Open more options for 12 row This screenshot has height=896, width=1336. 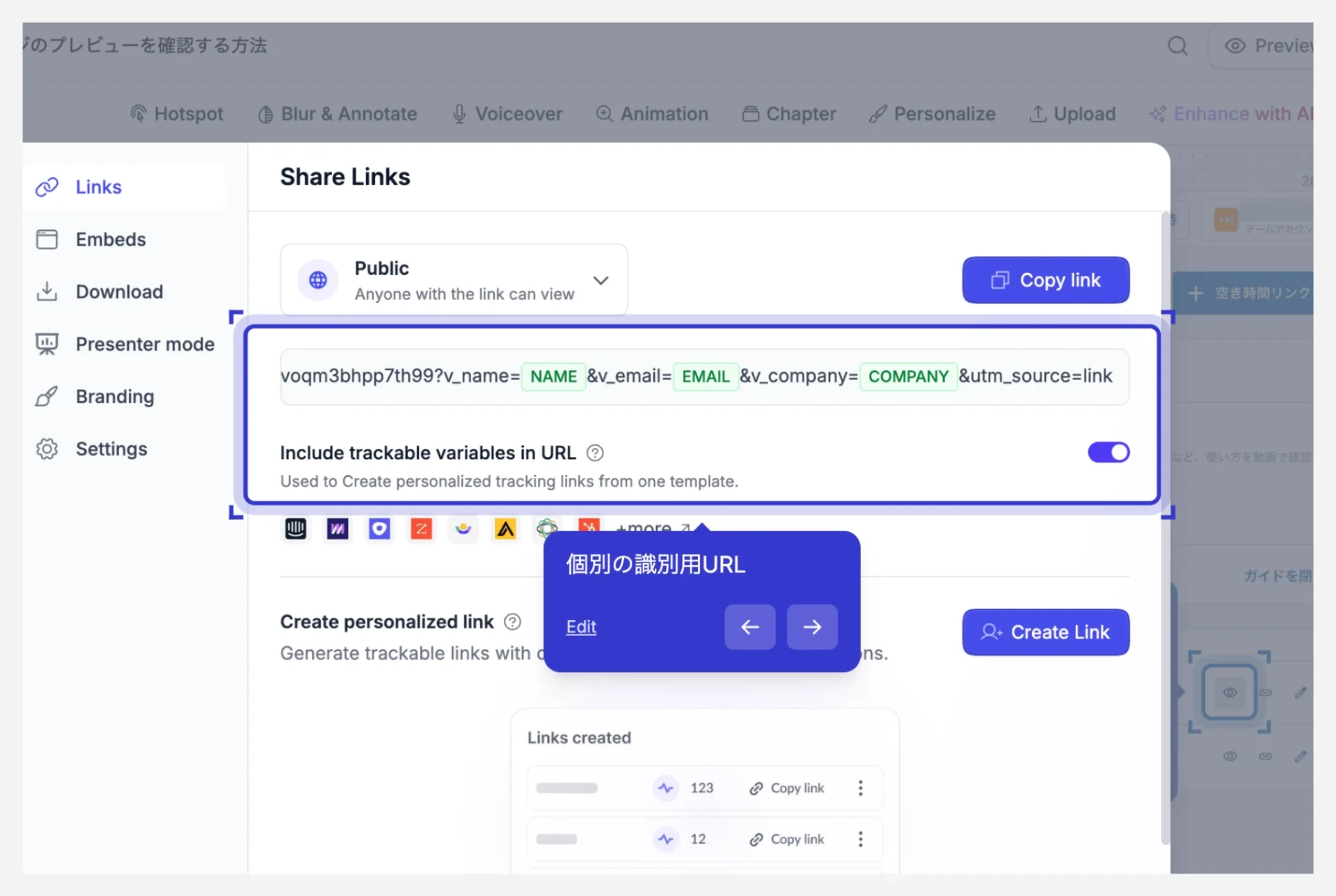[861, 839]
